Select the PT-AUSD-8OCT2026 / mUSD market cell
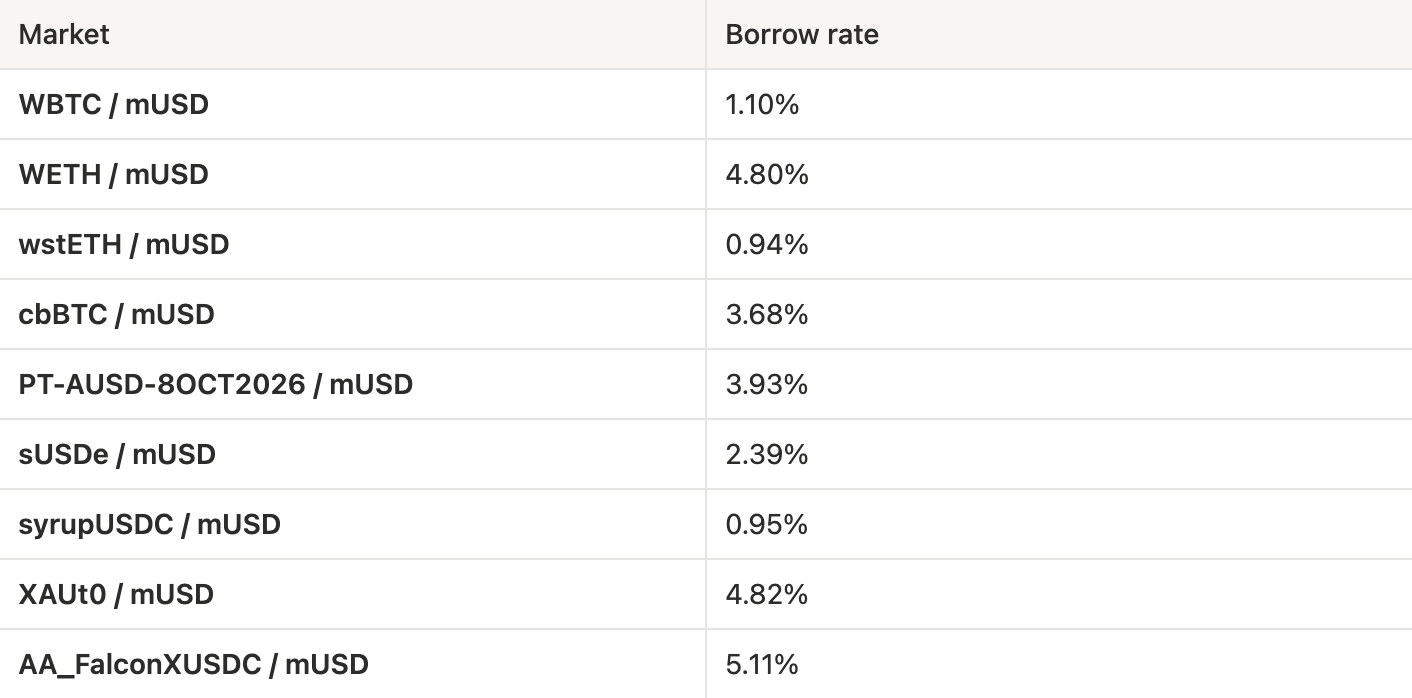Viewport: 1412px width, 698px height. 352,384
